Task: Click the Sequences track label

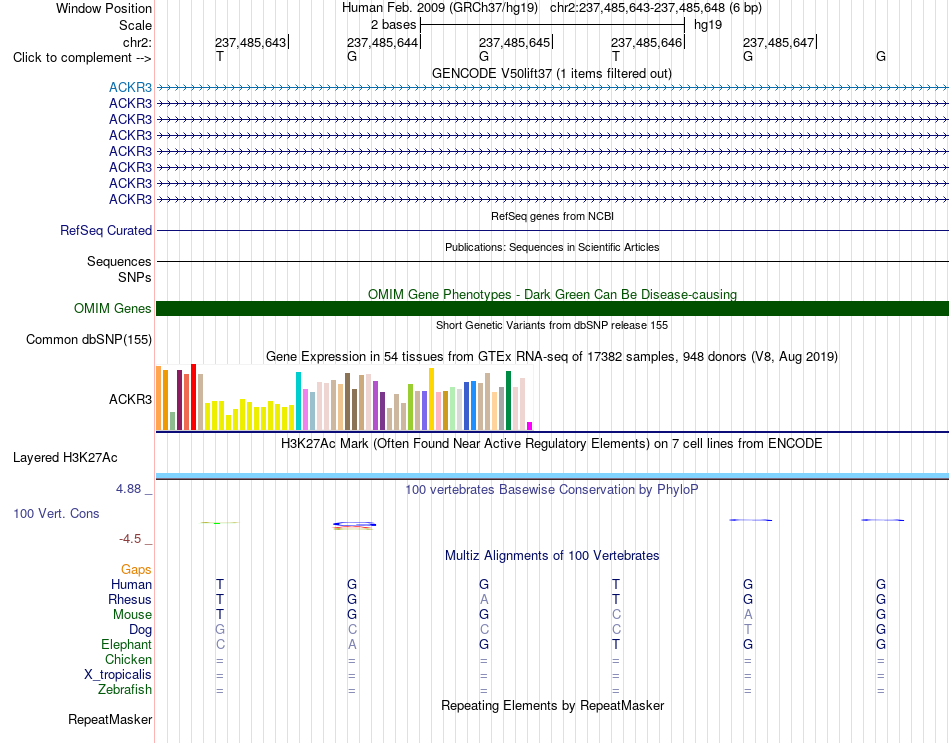Action: [119, 261]
